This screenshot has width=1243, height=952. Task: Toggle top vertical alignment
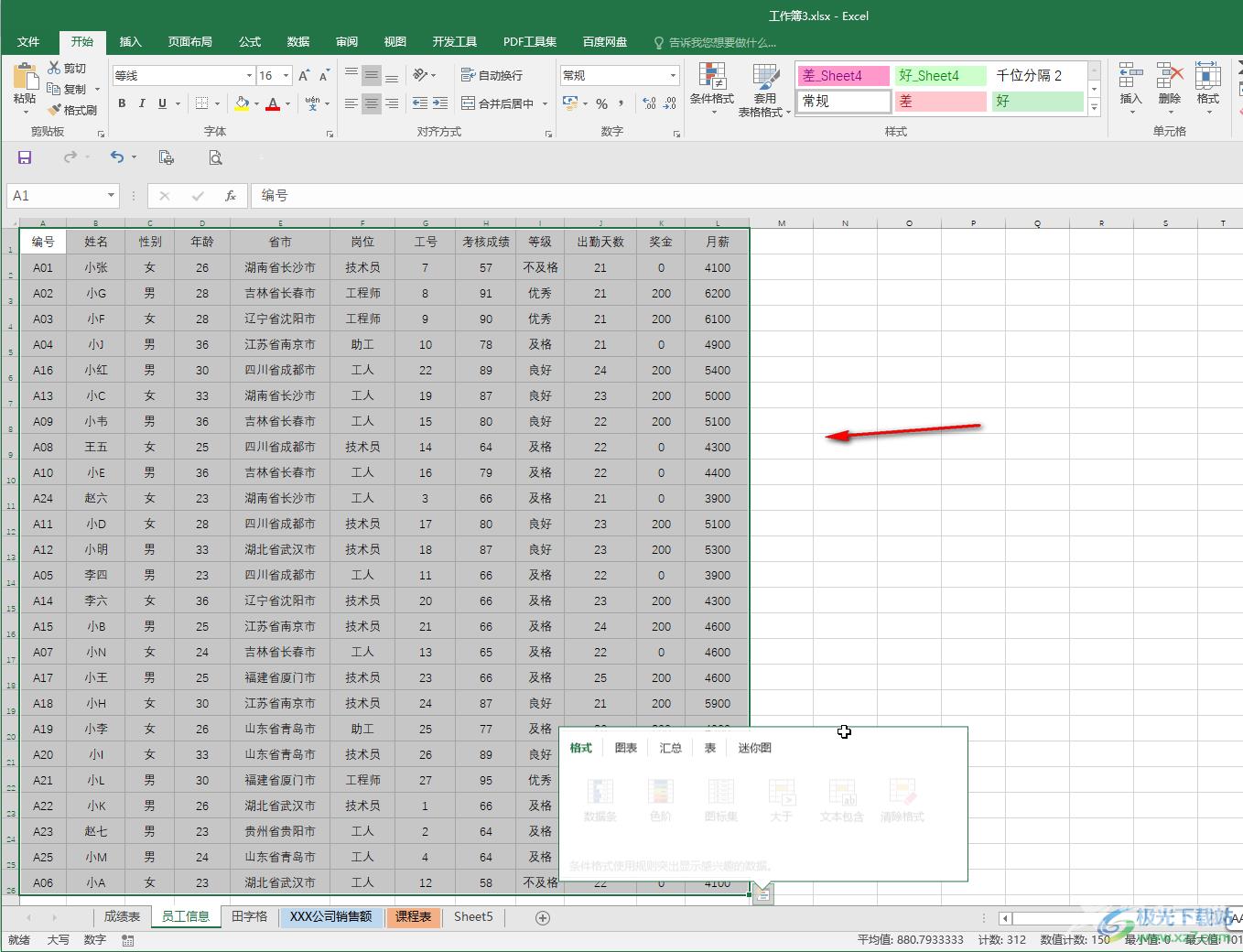(351, 75)
